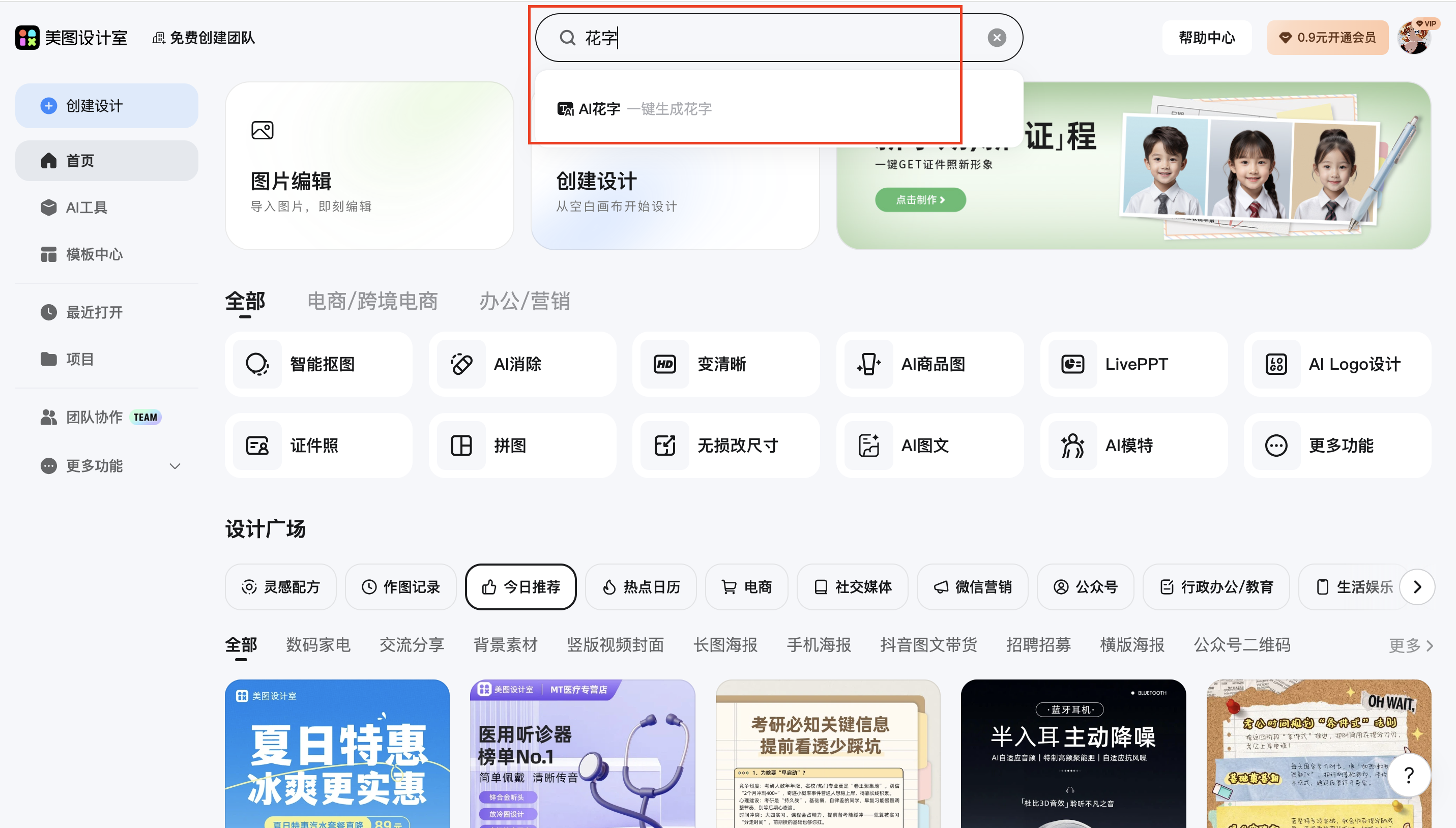Click the right arrow to show more chips

(x=1417, y=587)
